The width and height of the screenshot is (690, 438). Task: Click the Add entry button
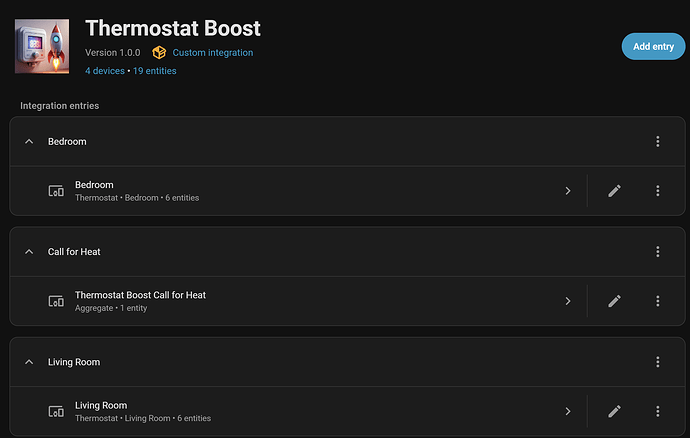(x=653, y=47)
